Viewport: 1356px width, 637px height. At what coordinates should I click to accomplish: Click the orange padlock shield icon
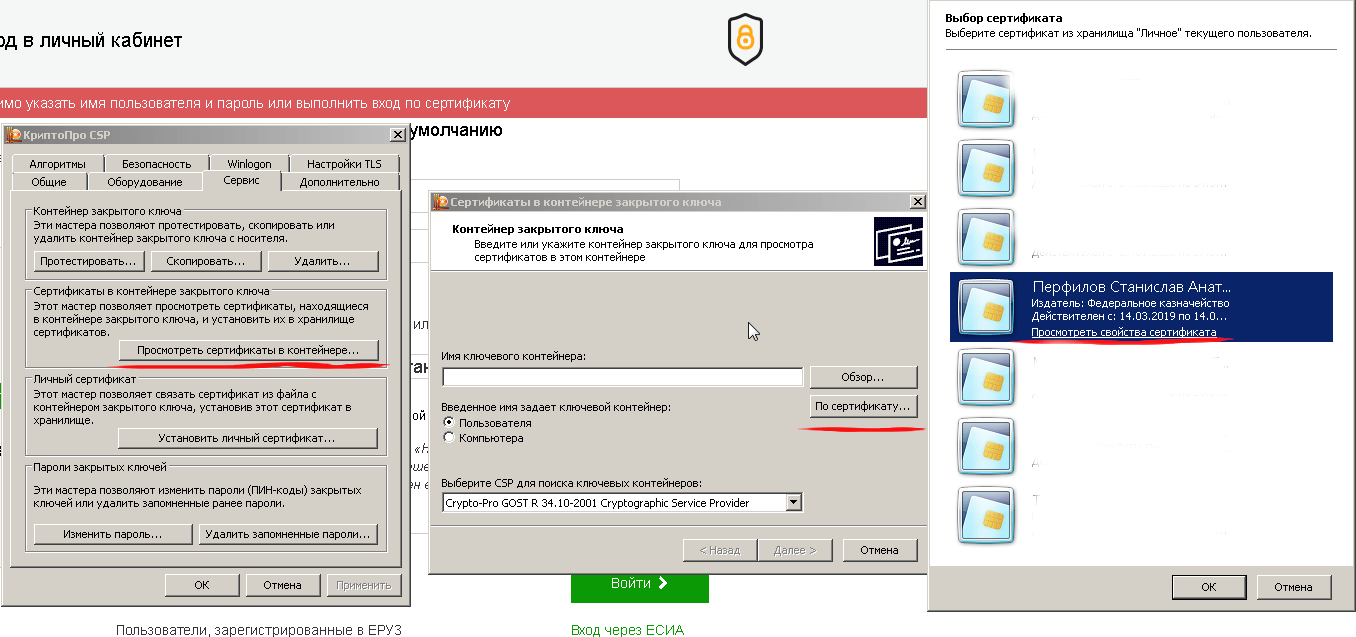(x=744, y=40)
